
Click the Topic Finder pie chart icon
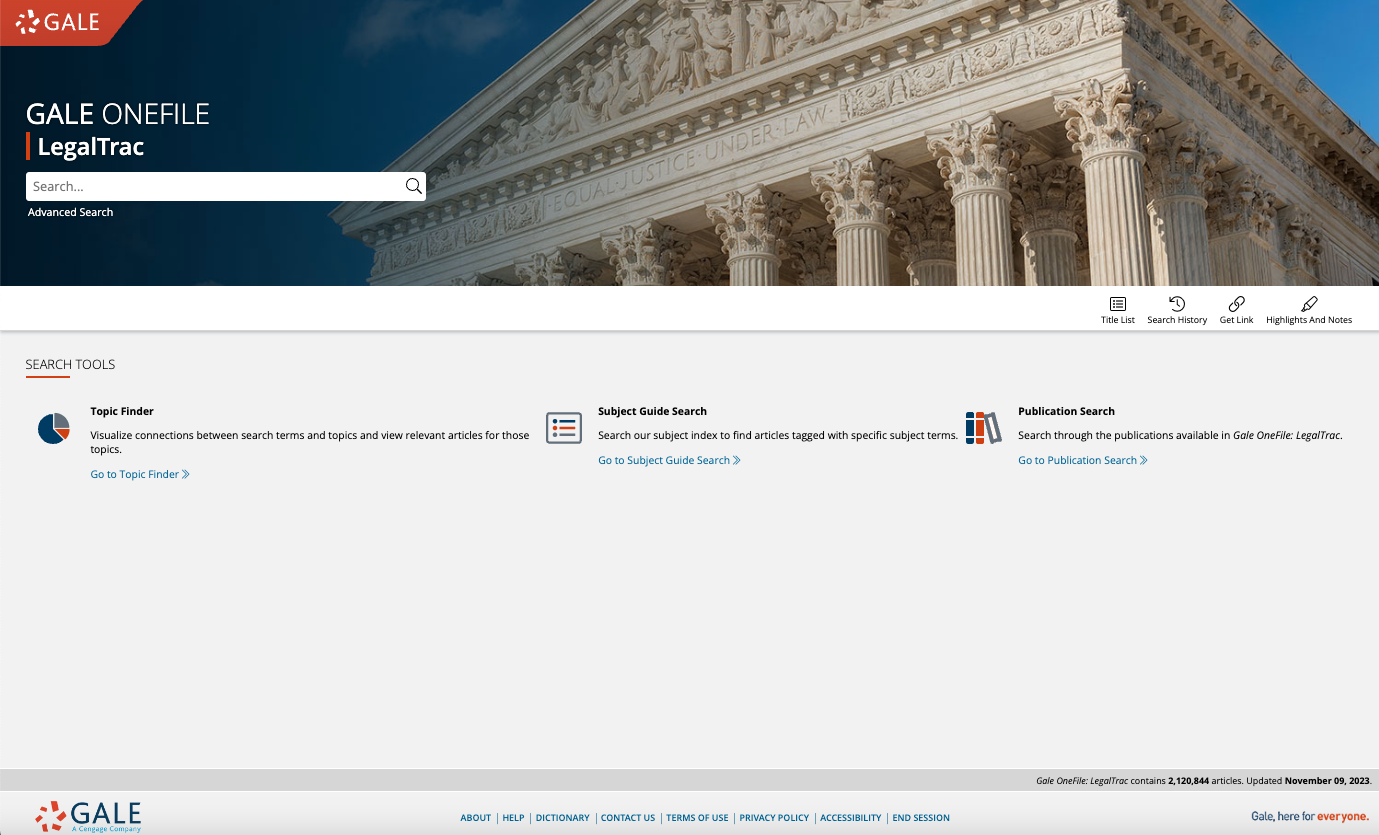pos(54,428)
